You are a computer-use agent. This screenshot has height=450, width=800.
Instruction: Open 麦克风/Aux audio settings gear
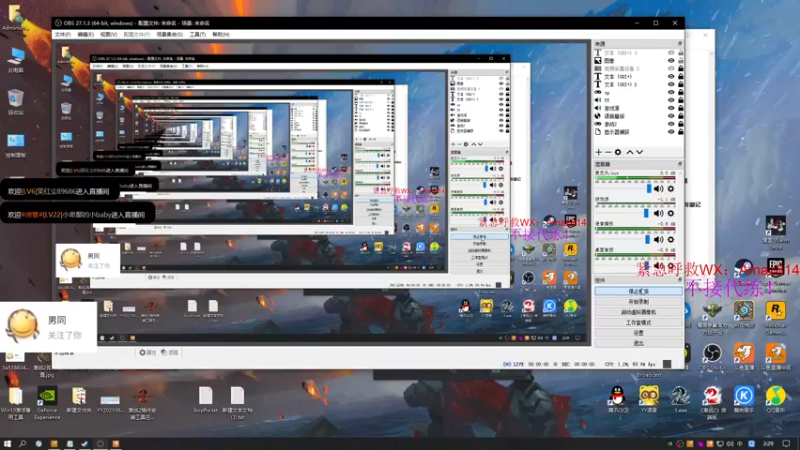pos(671,189)
